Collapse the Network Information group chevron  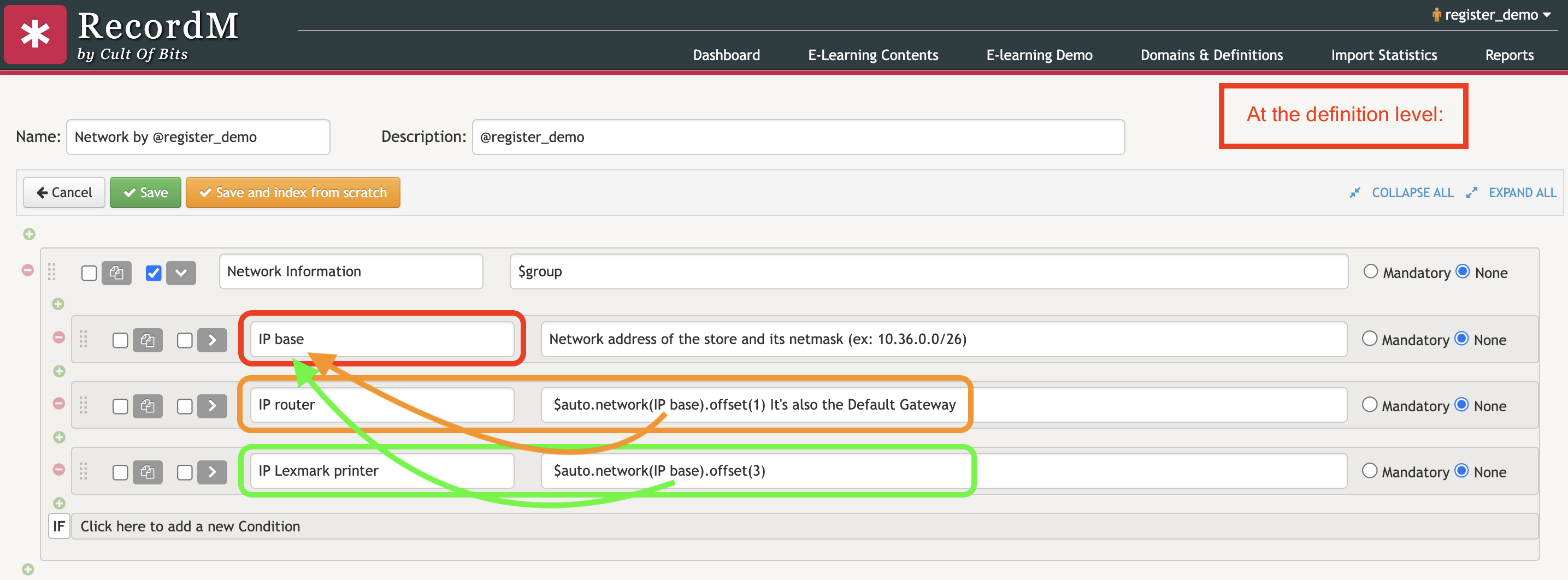pos(181,273)
